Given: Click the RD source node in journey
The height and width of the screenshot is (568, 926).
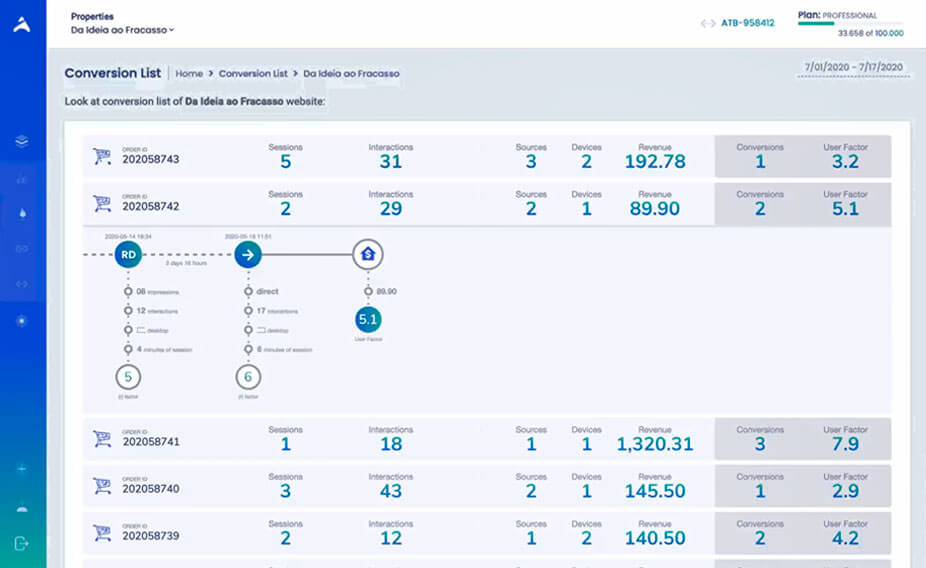Looking at the screenshot, I should pyautogui.click(x=128, y=255).
